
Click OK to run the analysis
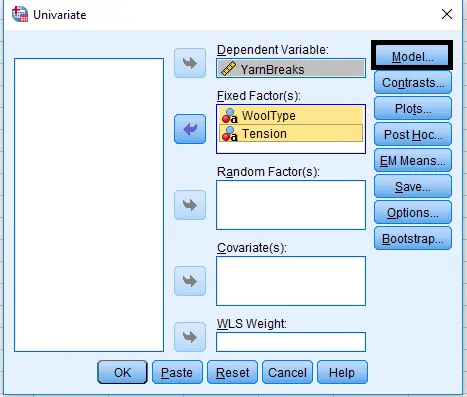click(122, 372)
